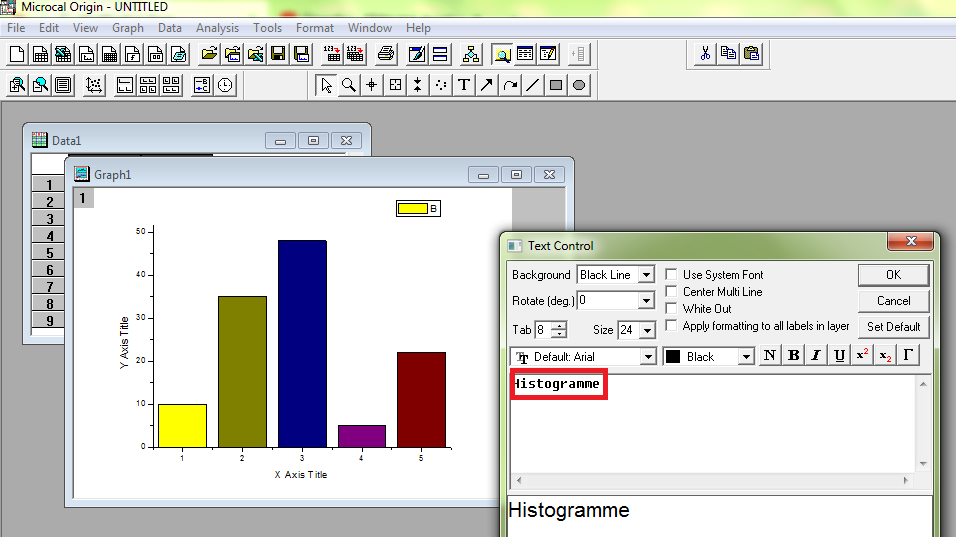The width and height of the screenshot is (956, 537).
Task: Select the Text tool in the toolbar
Action: pos(464,85)
